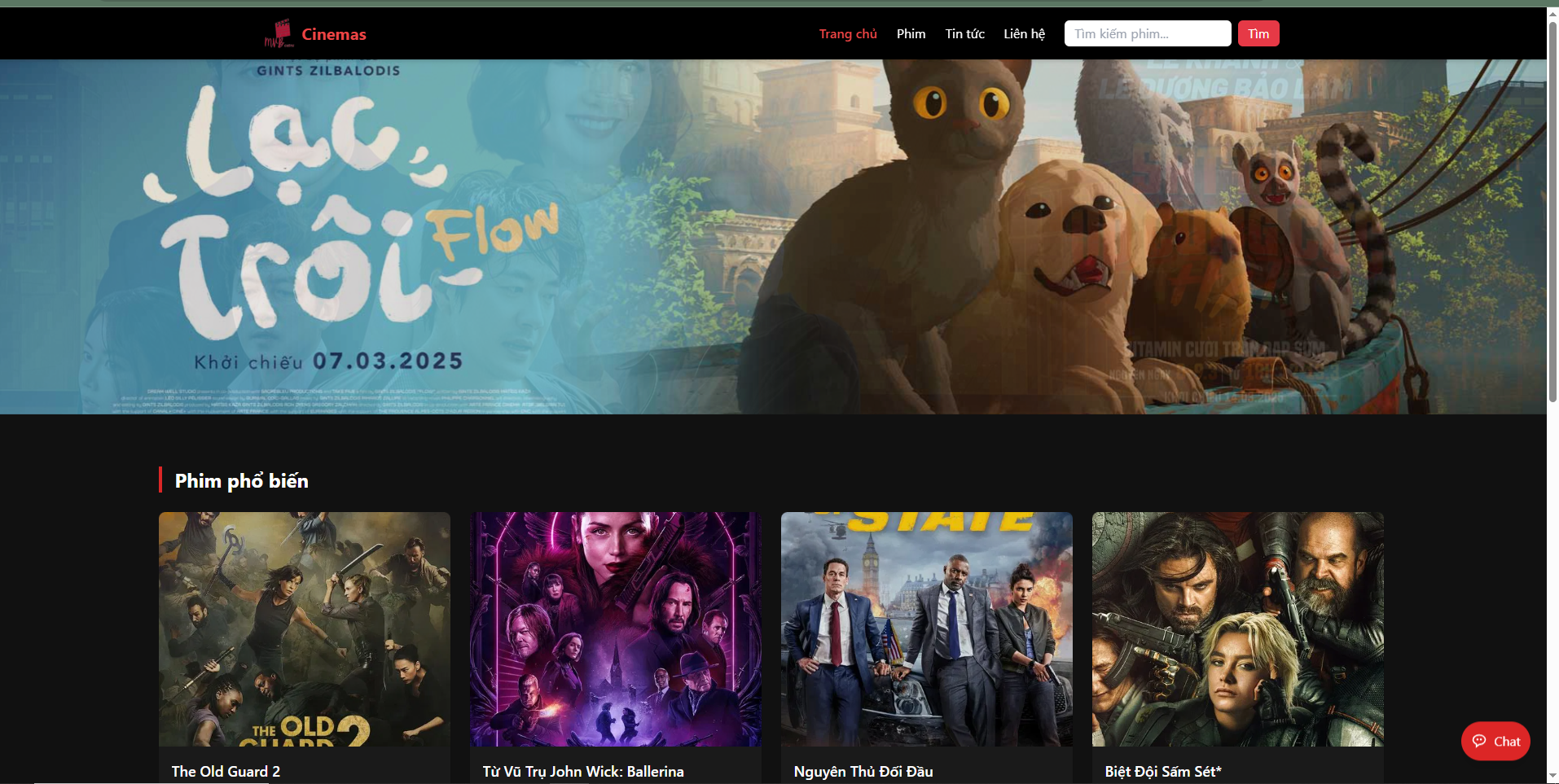The width and height of the screenshot is (1559, 784).
Task: Open the Liên hệ page
Action: click(x=1024, y=33)
